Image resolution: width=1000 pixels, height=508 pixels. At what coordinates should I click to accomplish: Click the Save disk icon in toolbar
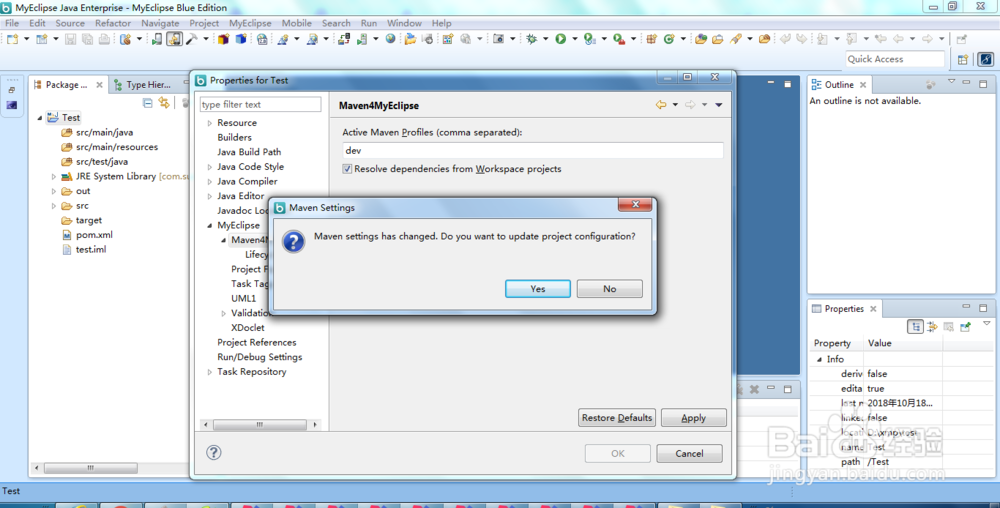click(x=70, y=39)
